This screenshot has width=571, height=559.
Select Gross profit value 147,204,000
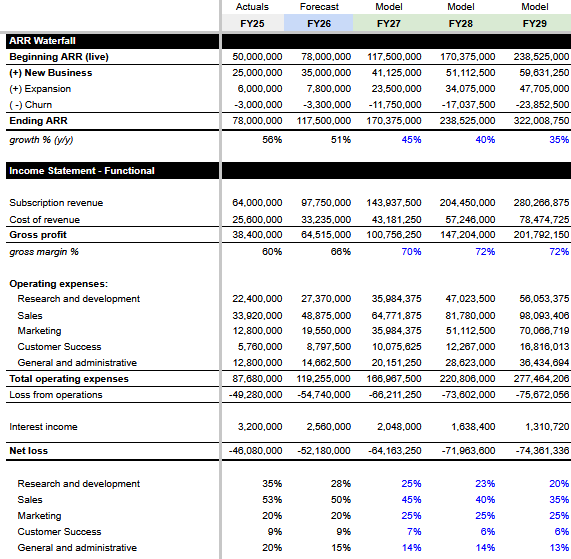(x=468, y=235)
